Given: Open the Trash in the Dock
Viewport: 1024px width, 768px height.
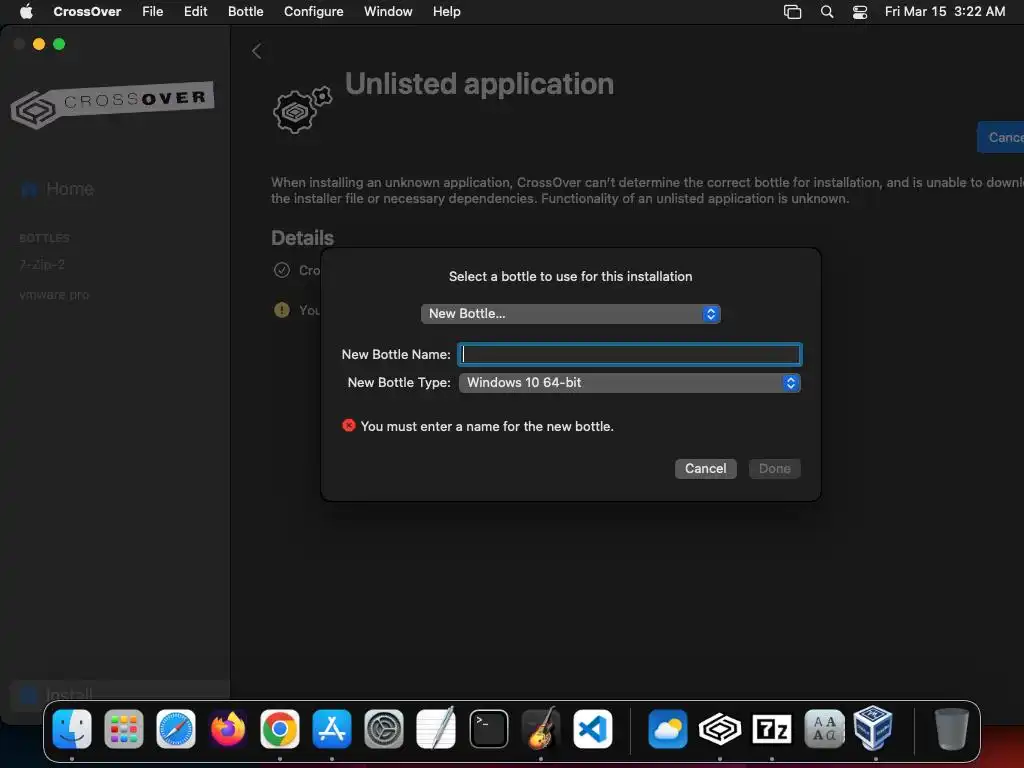Looking at the screenshot, I should [952, 729].
